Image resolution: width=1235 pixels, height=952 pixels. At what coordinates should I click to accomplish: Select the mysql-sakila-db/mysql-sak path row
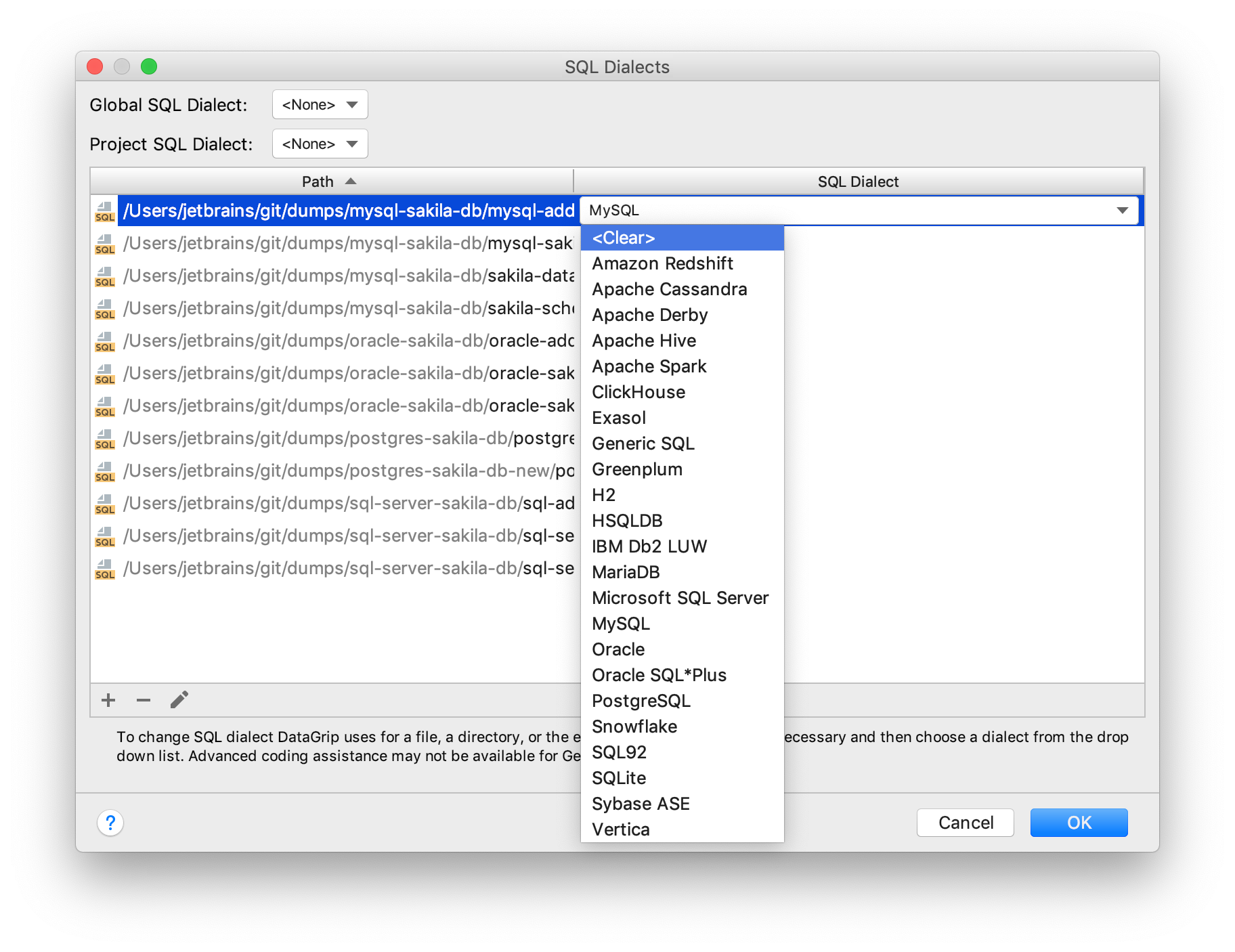(348, 243)
